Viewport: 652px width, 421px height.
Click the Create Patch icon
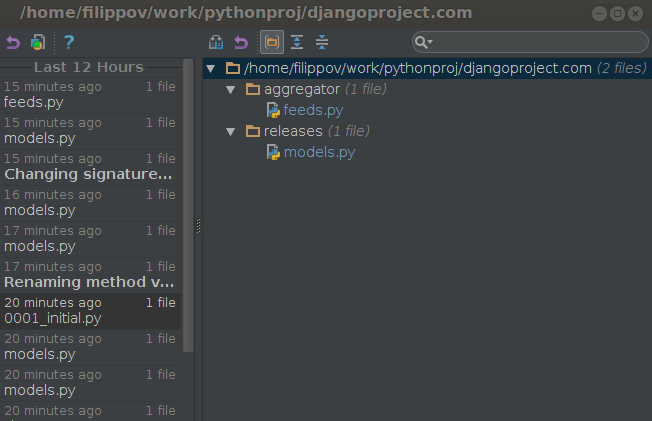(38, 42)
